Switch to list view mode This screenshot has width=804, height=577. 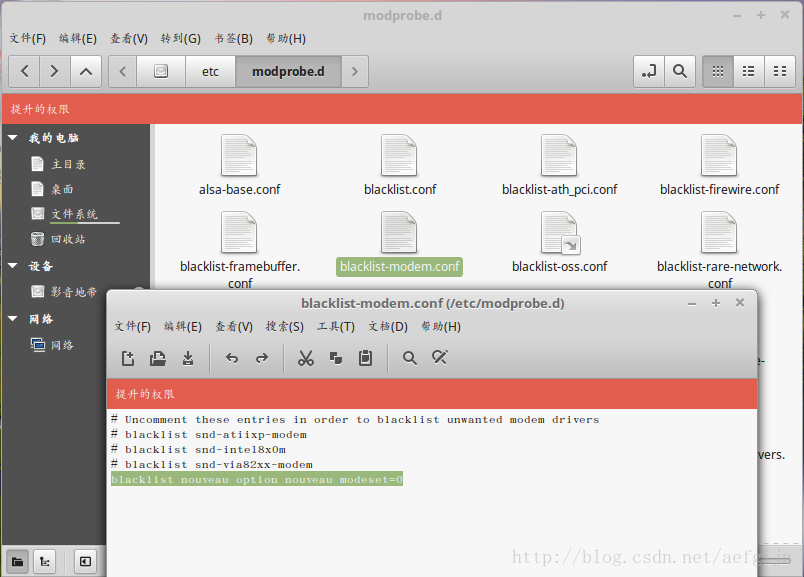point(748,71)
